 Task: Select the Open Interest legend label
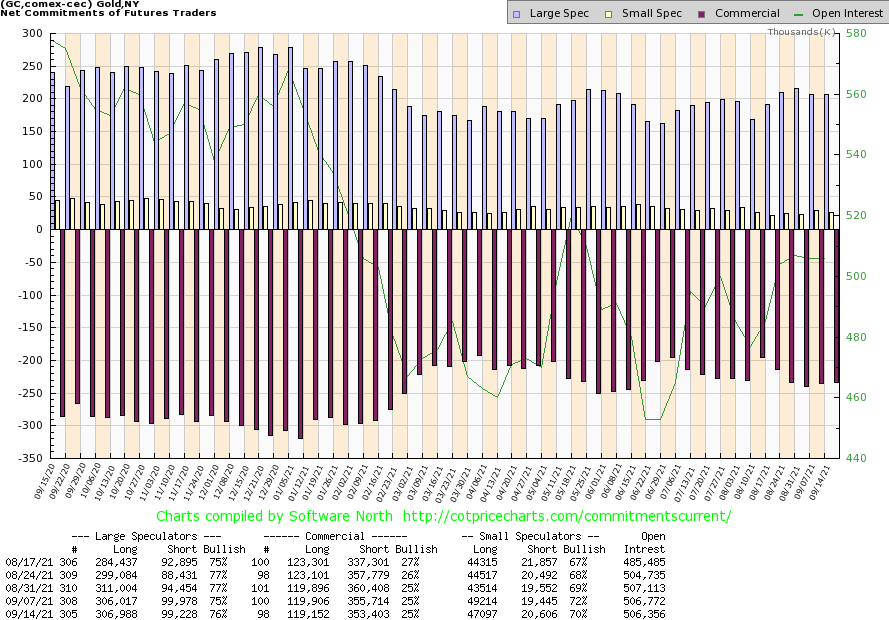[x=847, y=13]
